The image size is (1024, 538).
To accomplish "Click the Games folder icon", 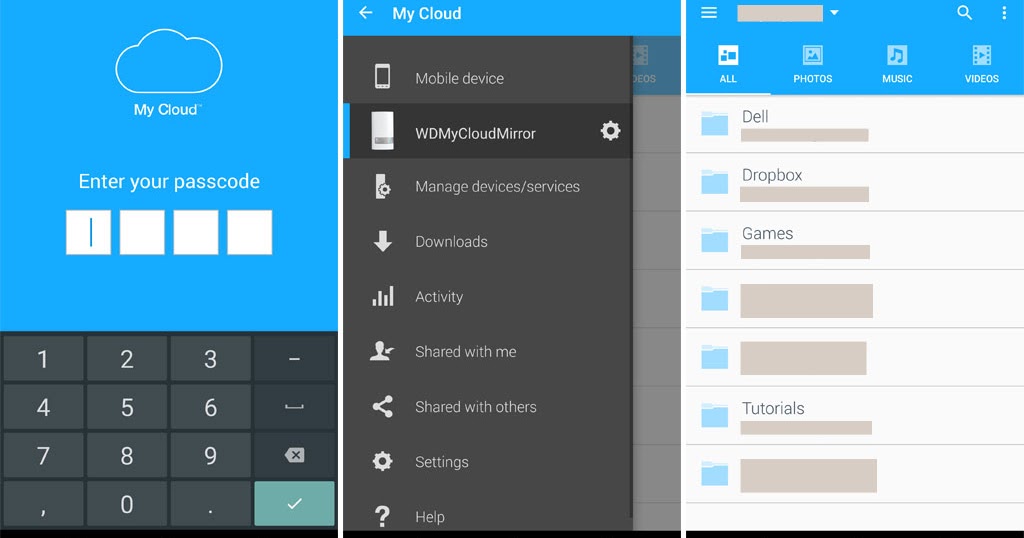I will point(714,240).
